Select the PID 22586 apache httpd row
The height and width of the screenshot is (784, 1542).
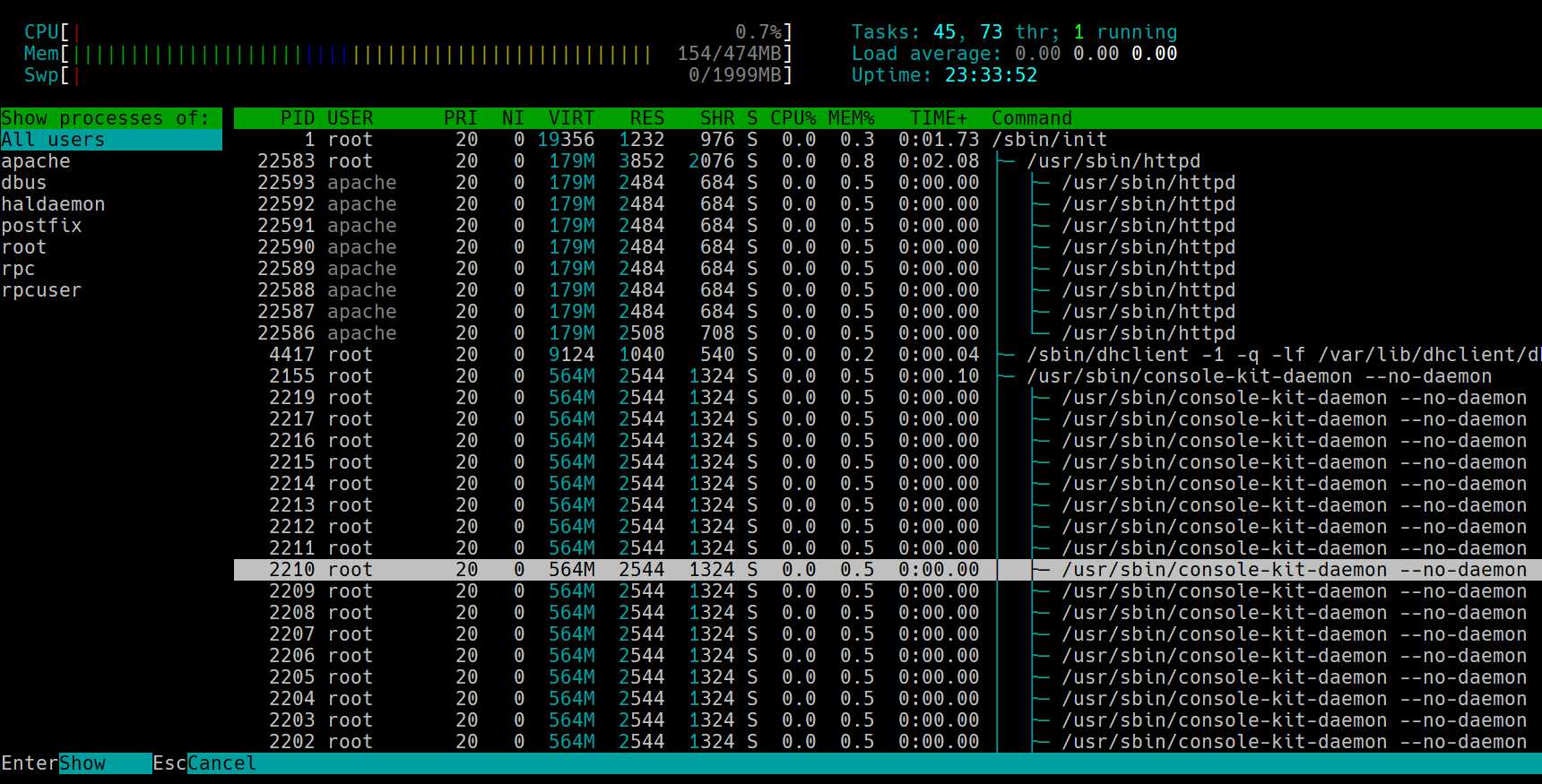coord(888,333)
